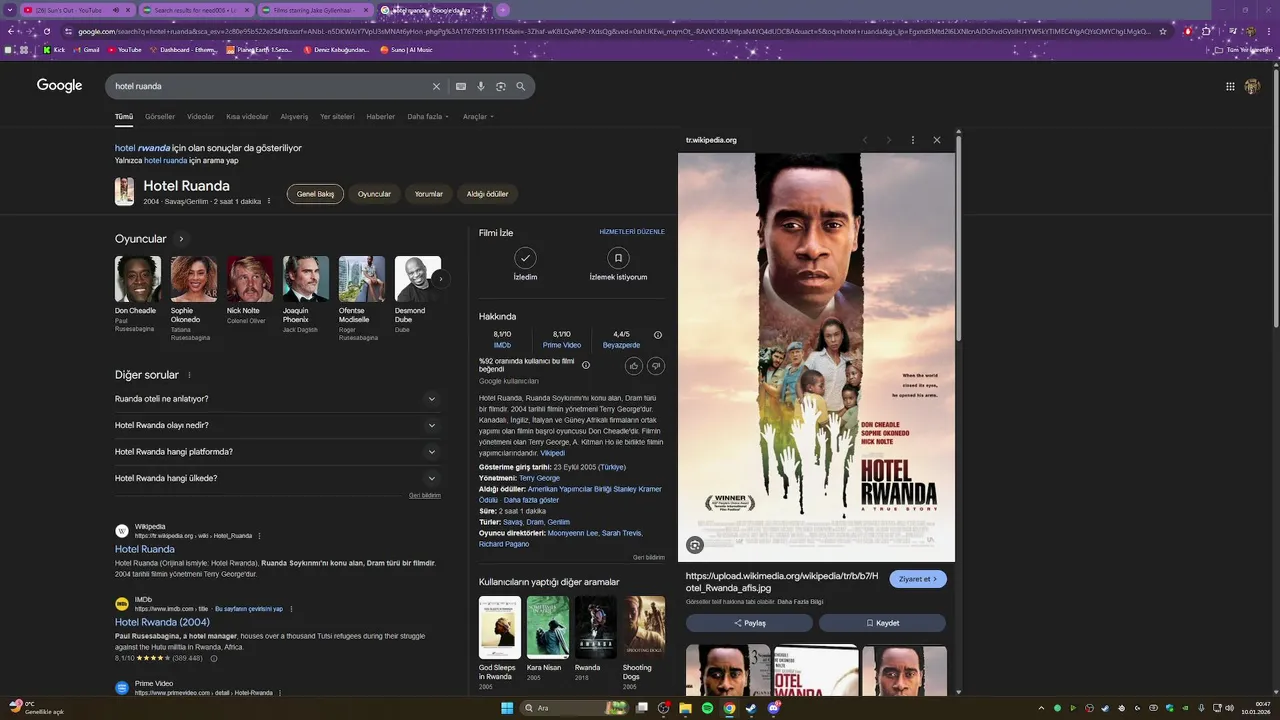
Task: Open a new browser tab
Action: (x=503, y=10)
